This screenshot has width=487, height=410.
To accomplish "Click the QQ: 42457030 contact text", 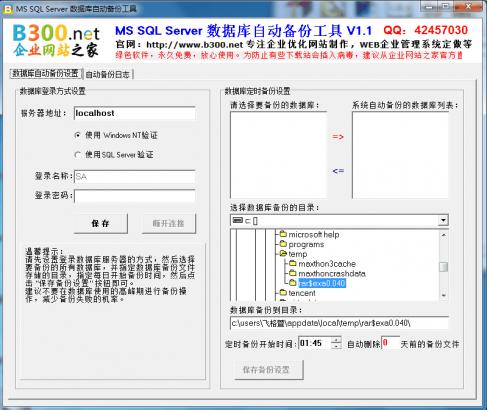I will pos(426,30).
